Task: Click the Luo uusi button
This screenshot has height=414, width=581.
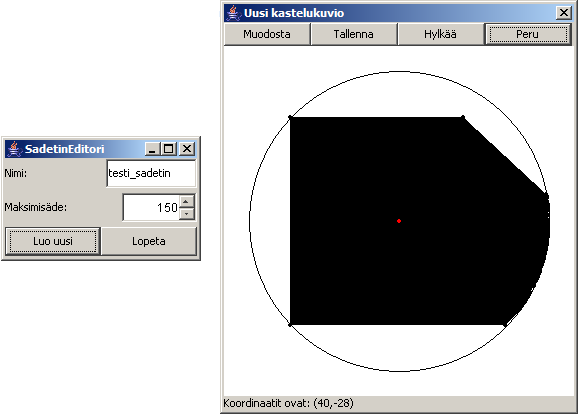Action: (53, 241)
